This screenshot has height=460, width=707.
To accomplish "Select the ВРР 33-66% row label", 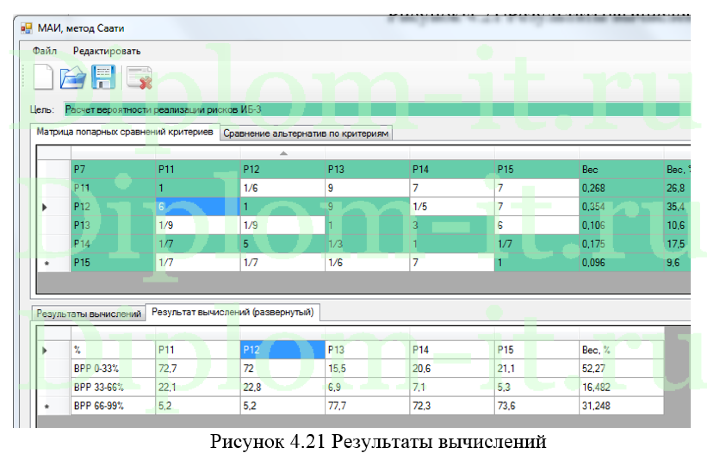I will (x=112, y=387).
